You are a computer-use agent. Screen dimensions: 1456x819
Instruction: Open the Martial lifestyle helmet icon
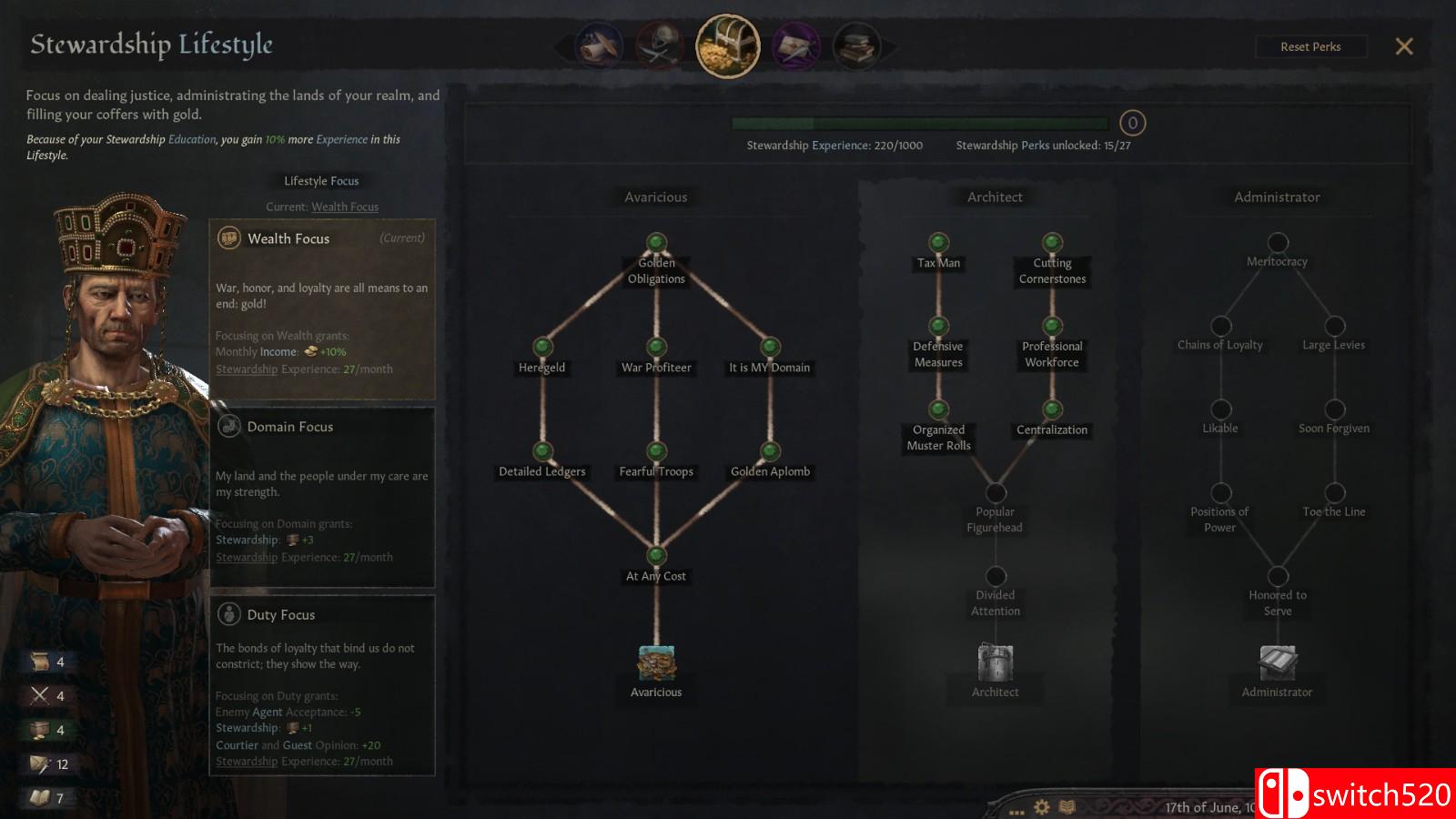click(x=660, y=45)
